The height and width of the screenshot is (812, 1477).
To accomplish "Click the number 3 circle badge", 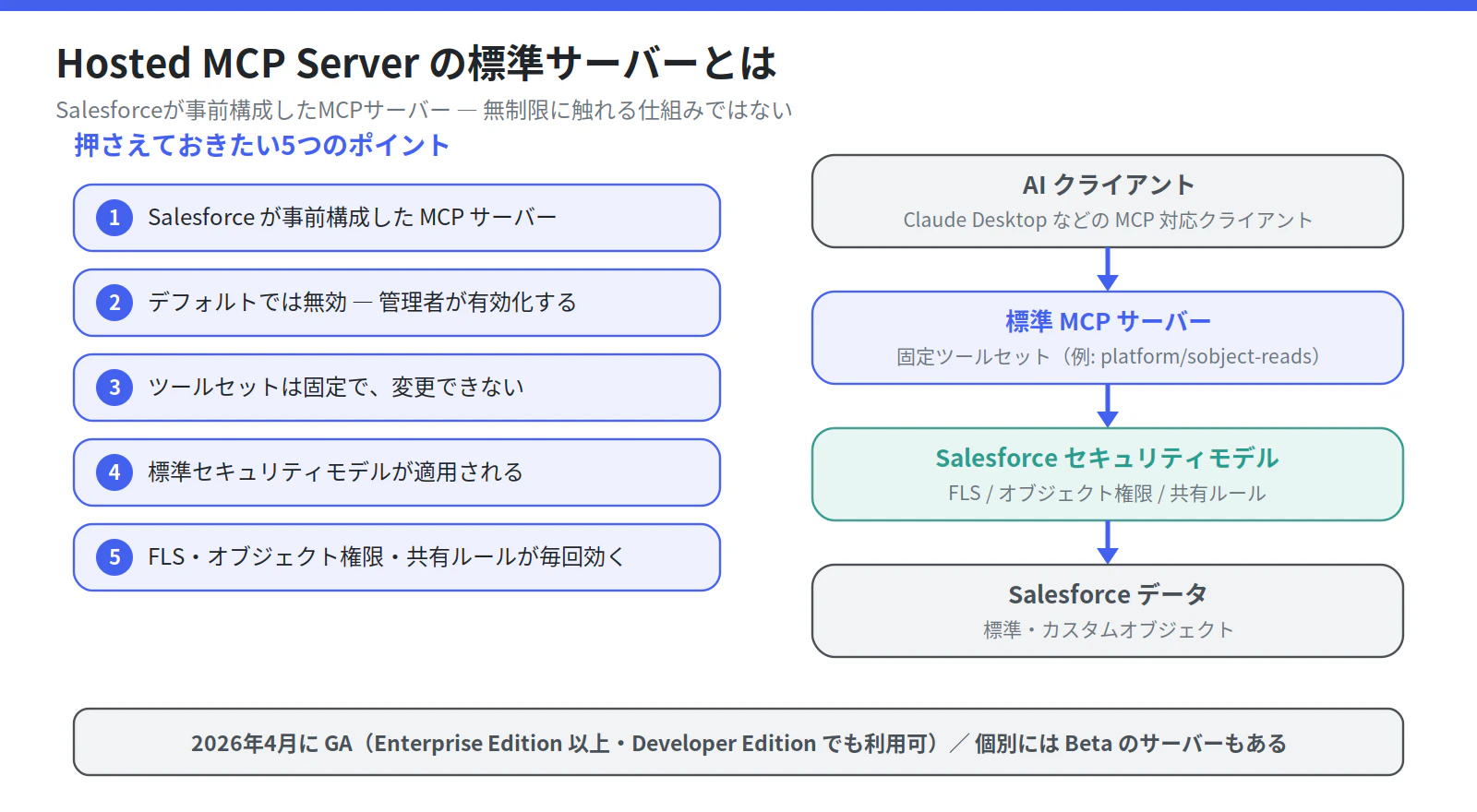I will coord(114,388).
